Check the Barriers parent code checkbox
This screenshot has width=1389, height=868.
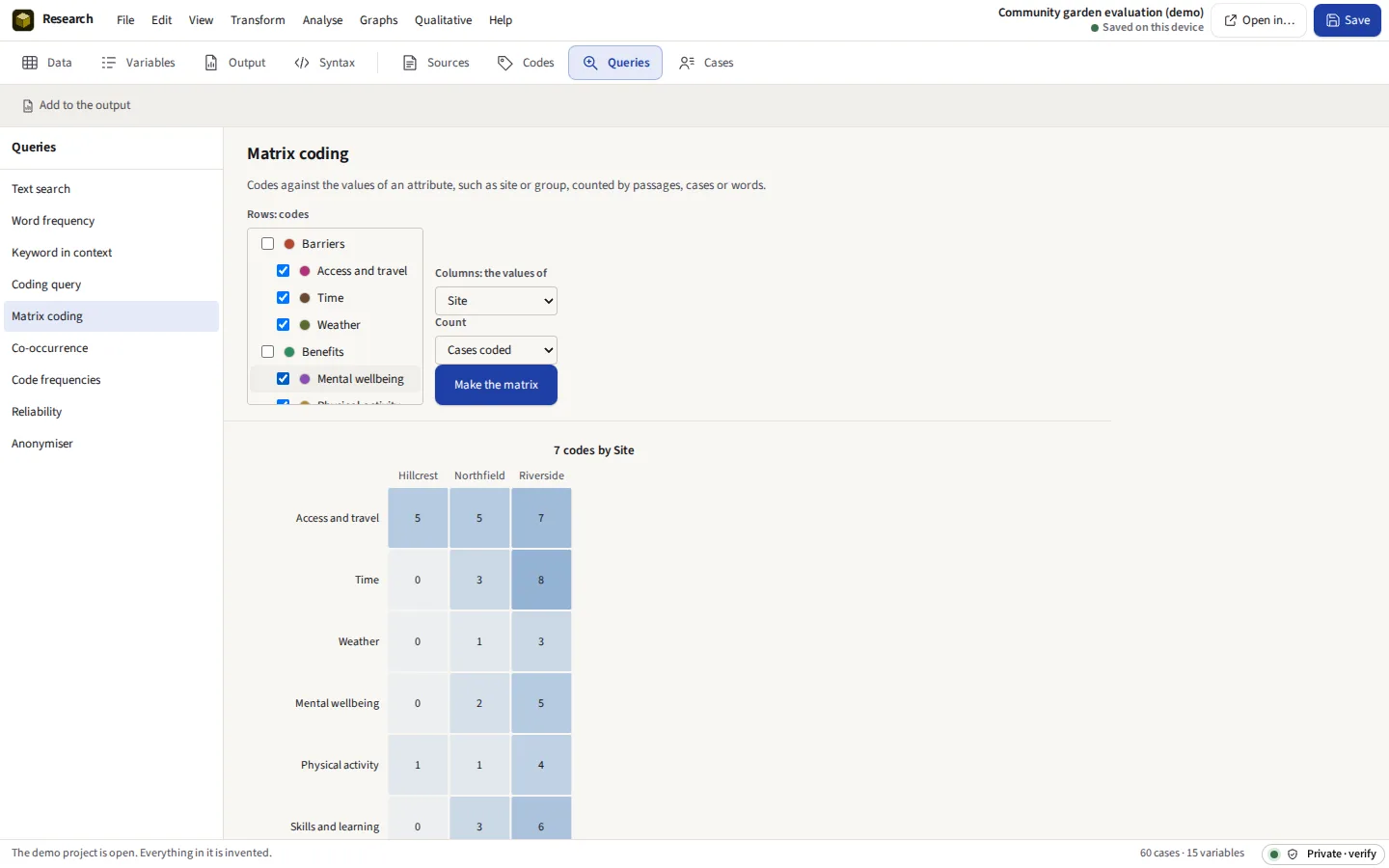268,244
